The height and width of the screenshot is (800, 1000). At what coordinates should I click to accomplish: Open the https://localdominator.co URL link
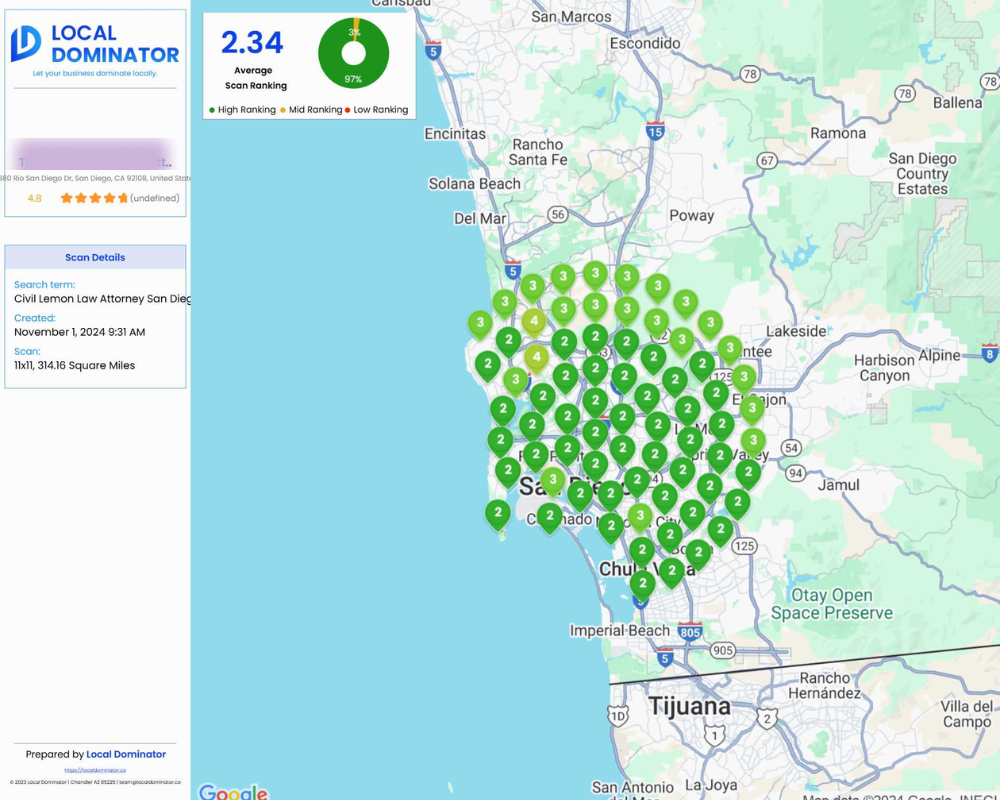(x=95, y=770)
